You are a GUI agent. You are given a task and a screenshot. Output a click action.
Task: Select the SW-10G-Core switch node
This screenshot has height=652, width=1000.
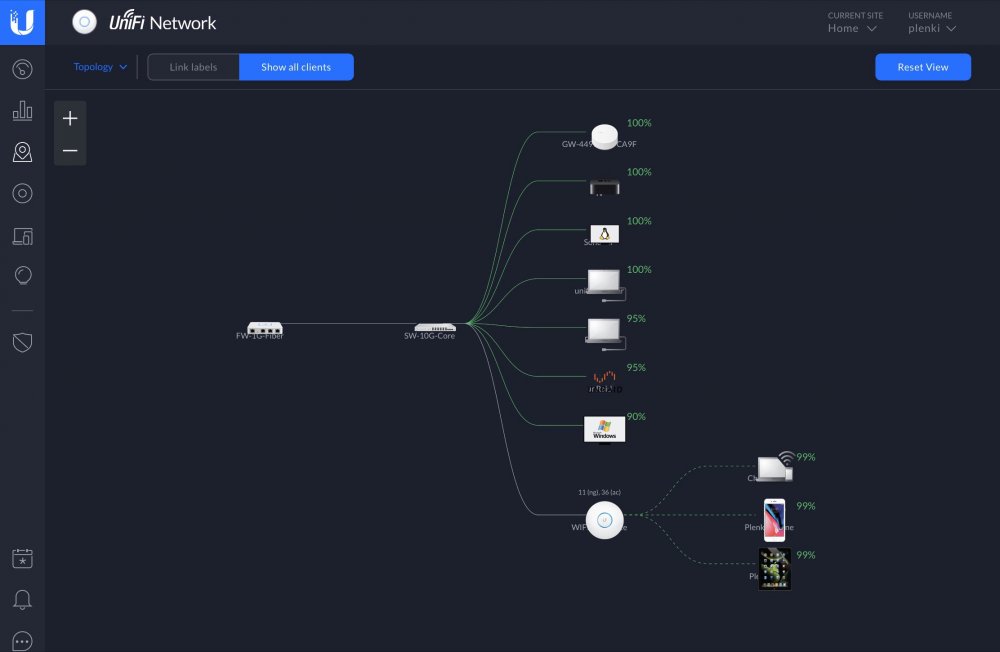435,327
